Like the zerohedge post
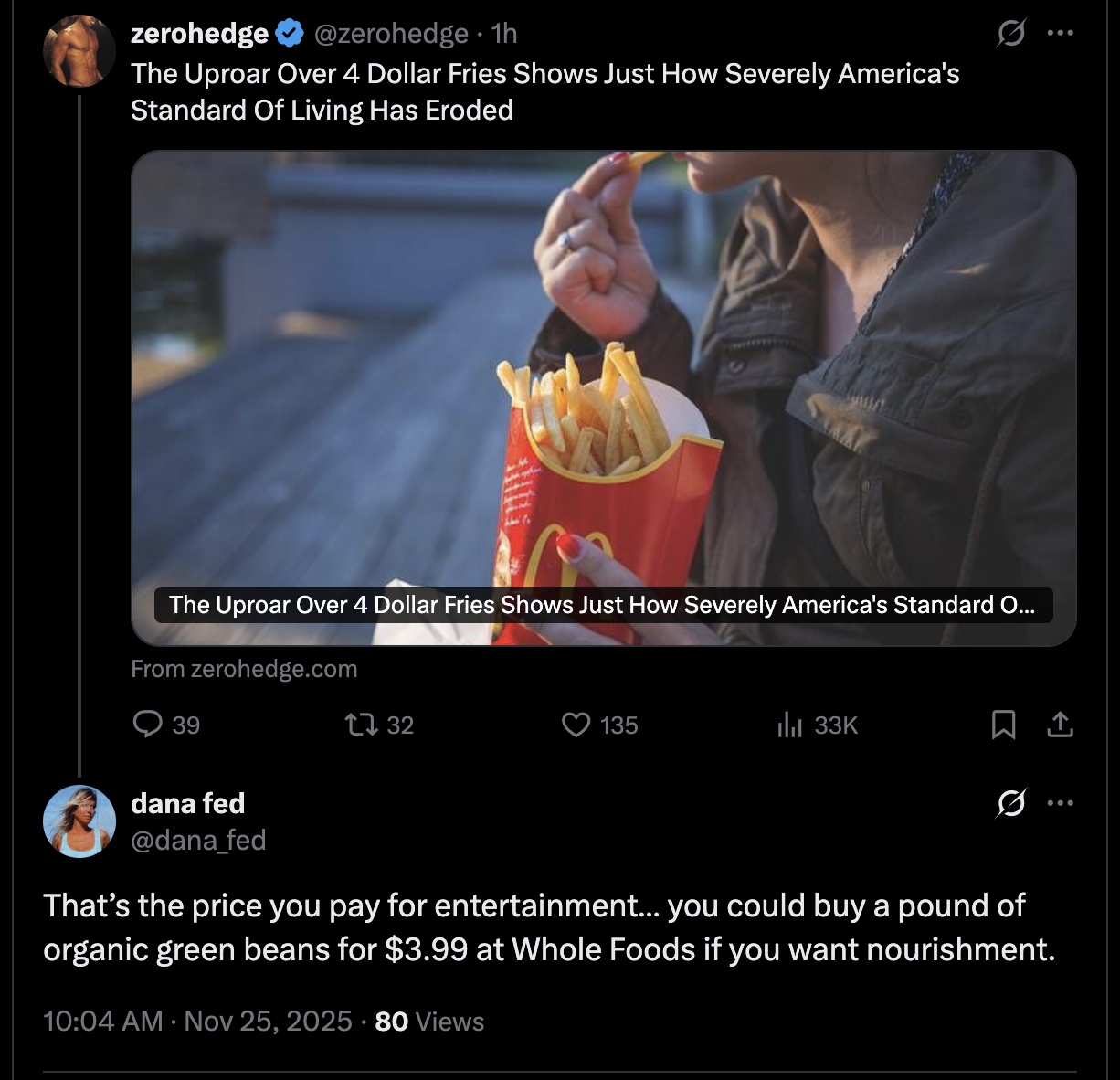 pos(576,725)
